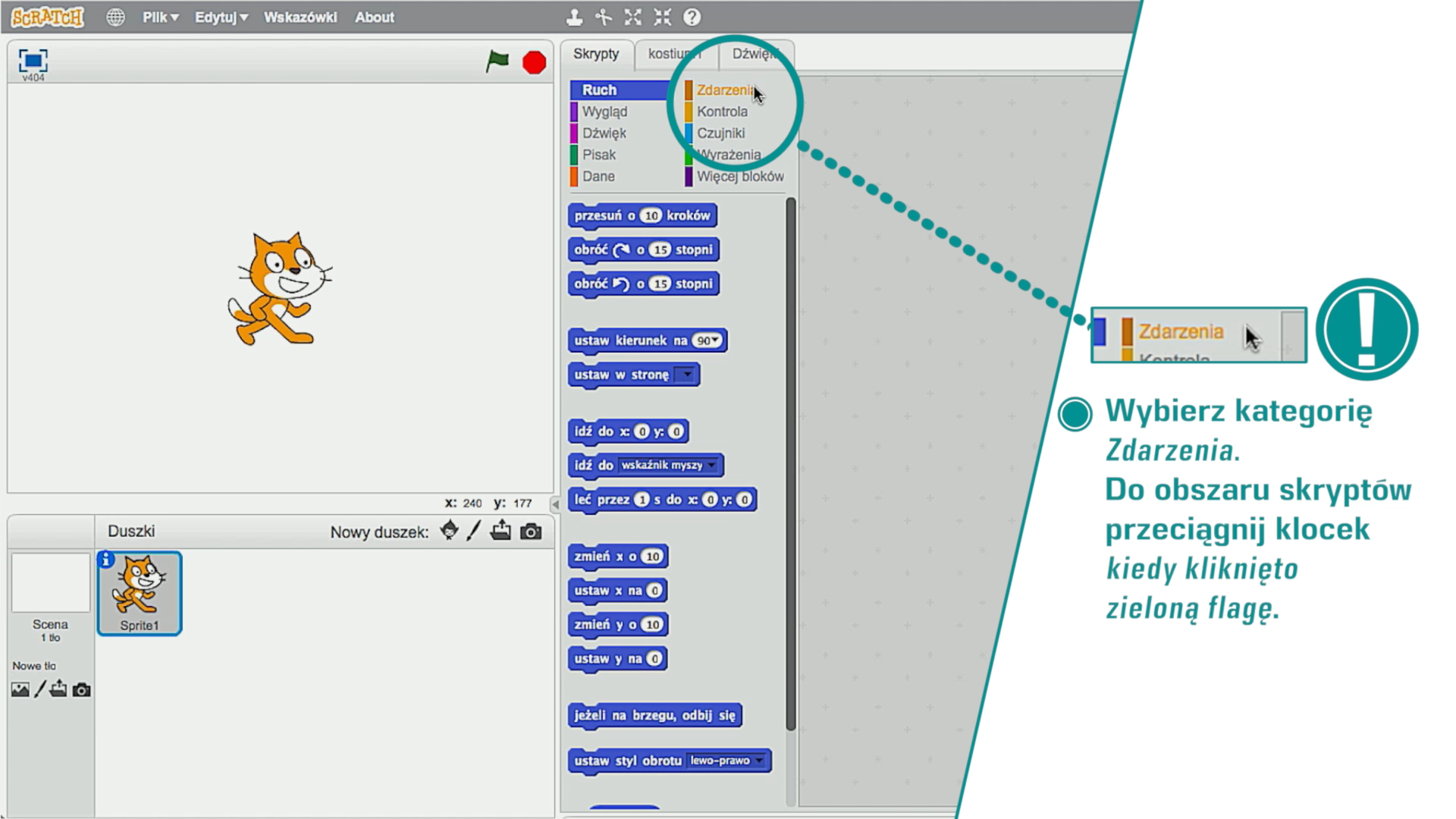Open the Edytuj menu
Screen dimensions: 1456x819
(221, 17)
